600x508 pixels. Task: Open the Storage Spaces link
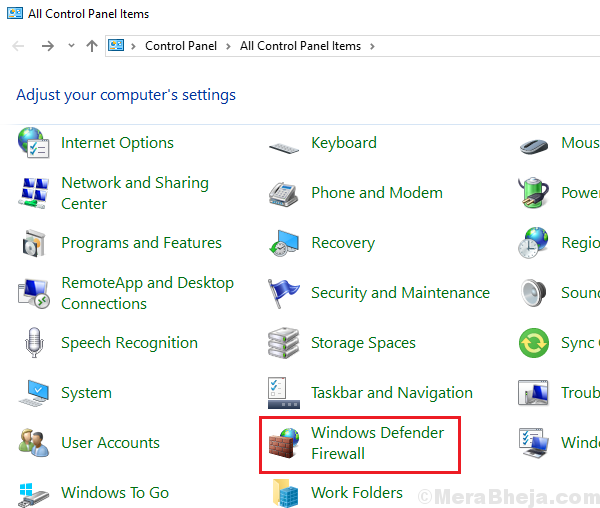click(364, 343)
